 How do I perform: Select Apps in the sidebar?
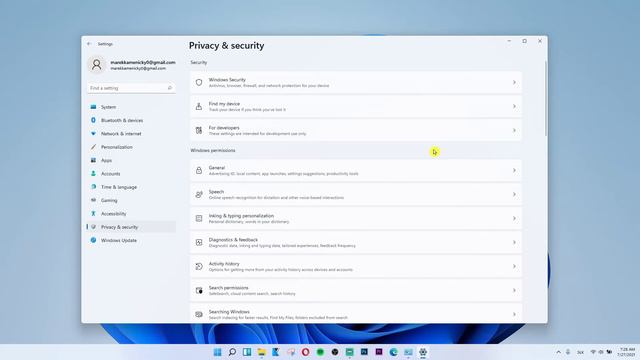(131, 160)
